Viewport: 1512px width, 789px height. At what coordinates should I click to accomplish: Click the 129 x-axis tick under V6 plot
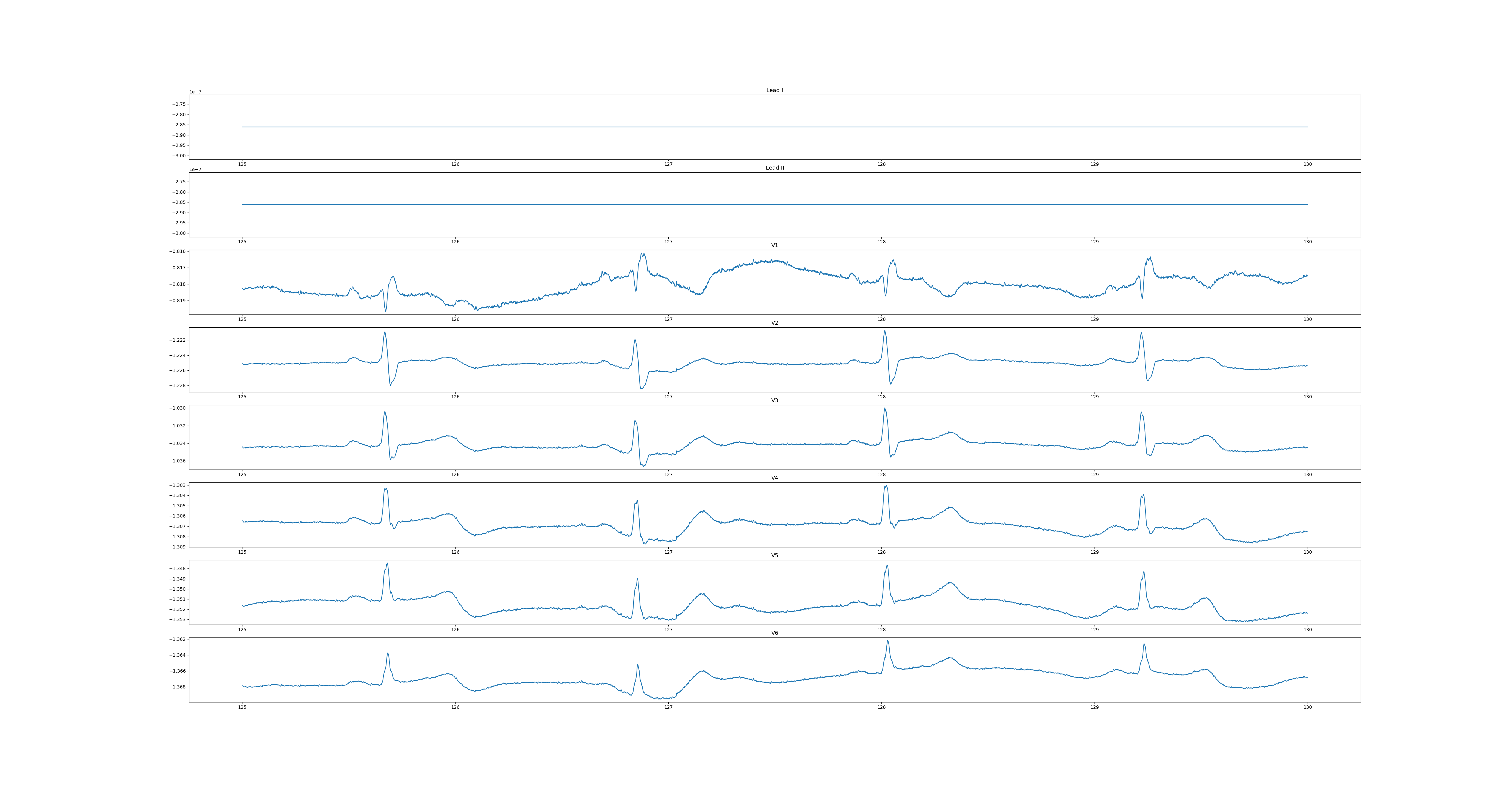pos(1094,707)
